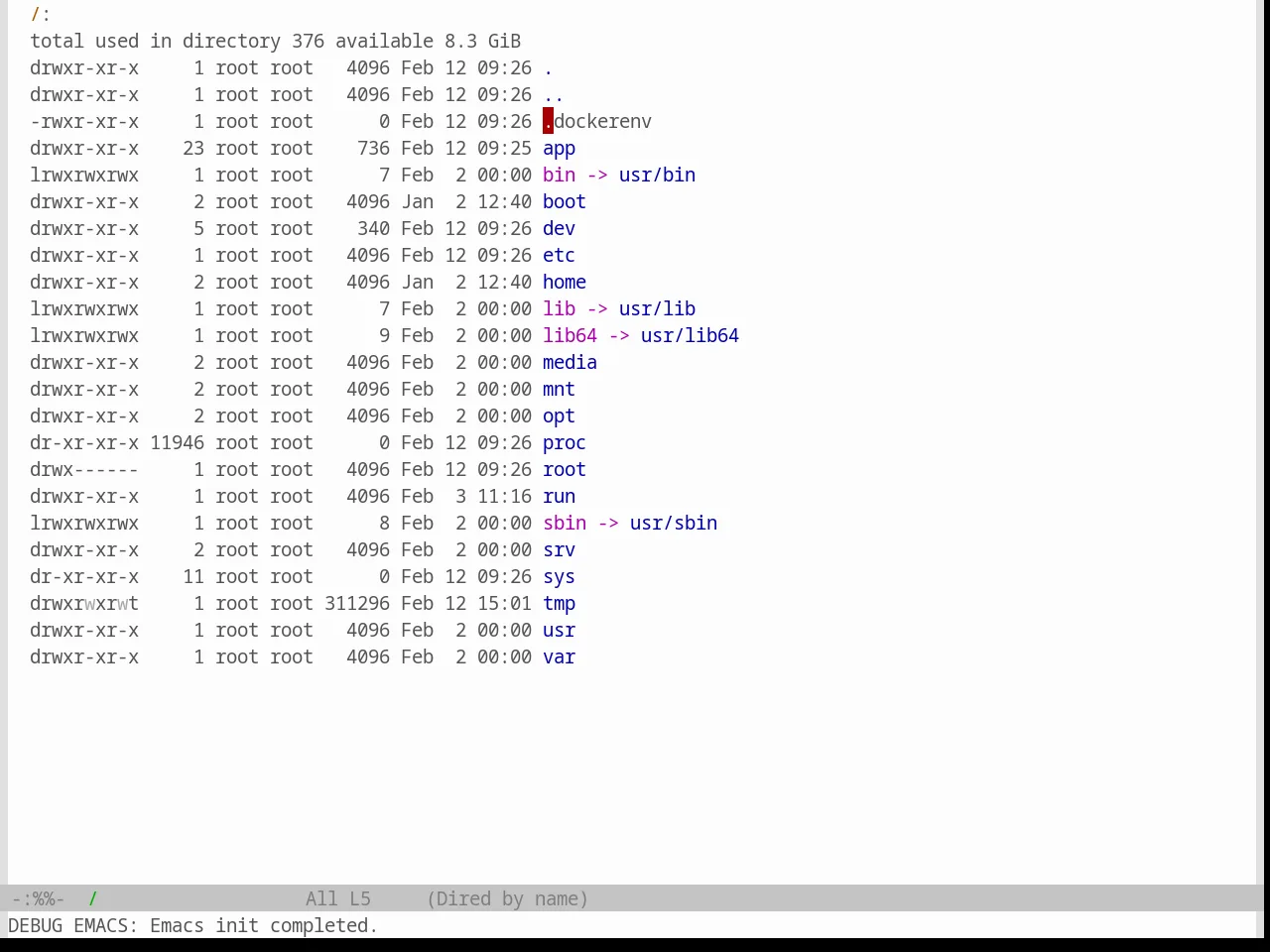Open the proc directory
The height and width of the screenshot is (952, 1270).
pos(565,443)
